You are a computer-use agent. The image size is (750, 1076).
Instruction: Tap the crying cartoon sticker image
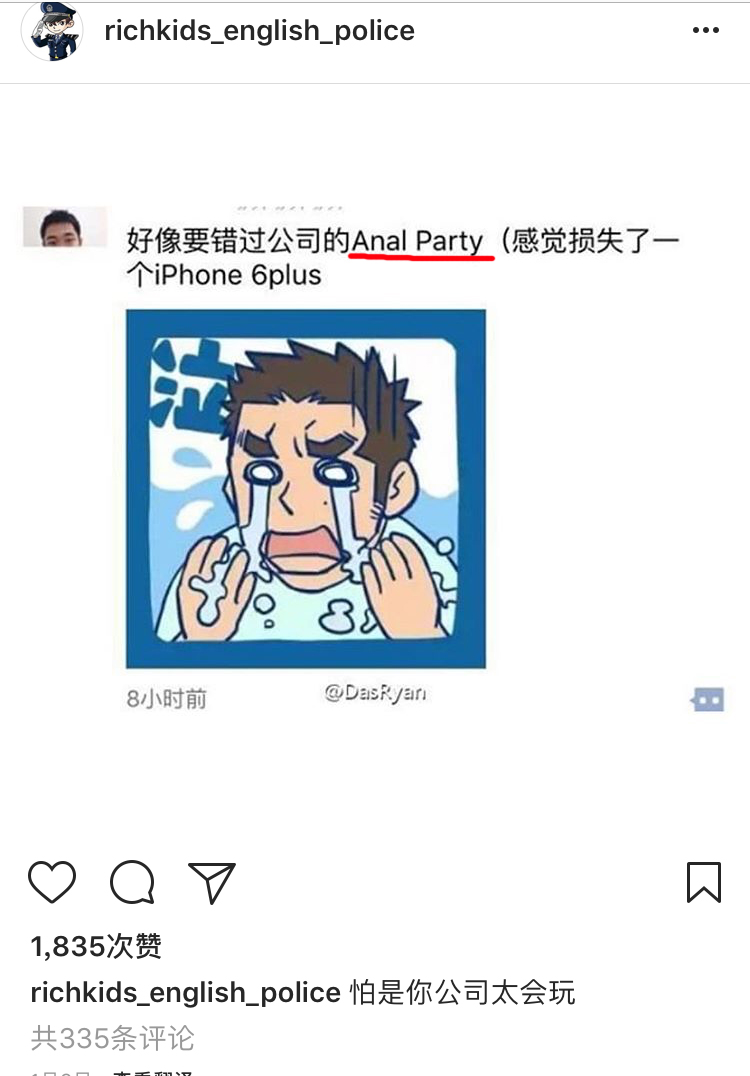(306, 489)
